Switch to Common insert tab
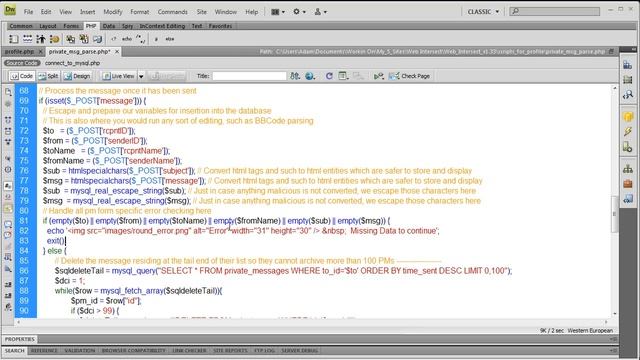Image resolution: width=640 pixels, height=360 pixels. [x=21, y=26]
